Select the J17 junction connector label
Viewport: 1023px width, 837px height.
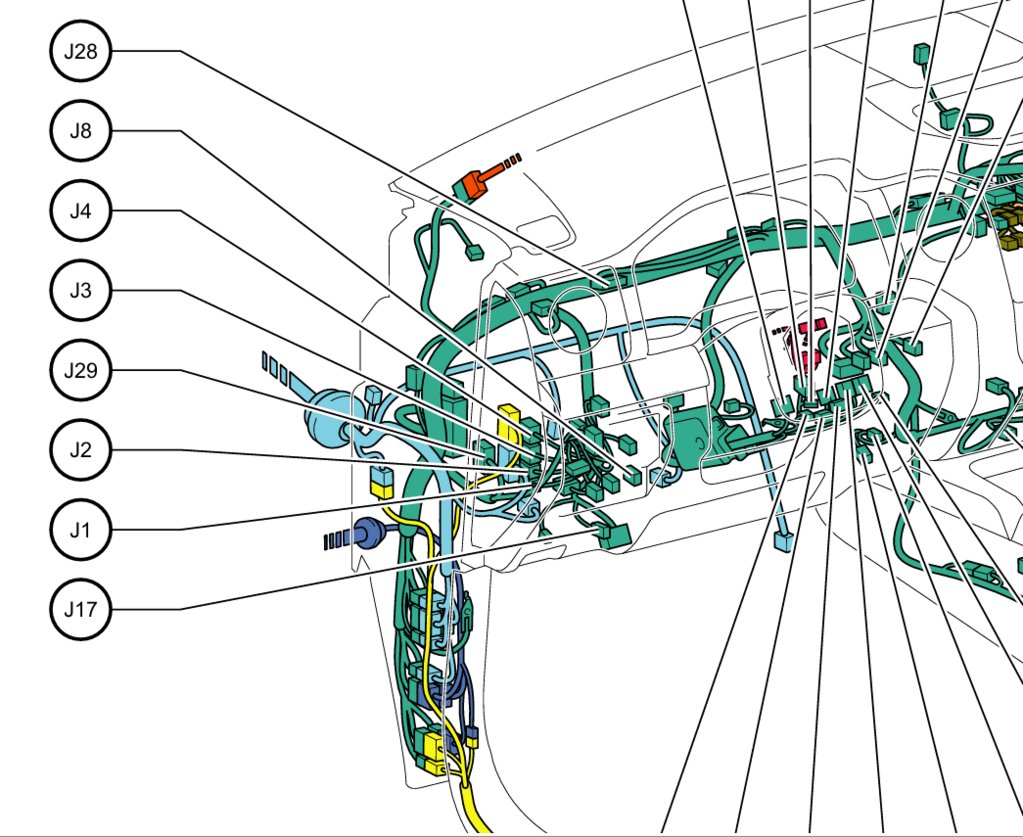point(81,609)
